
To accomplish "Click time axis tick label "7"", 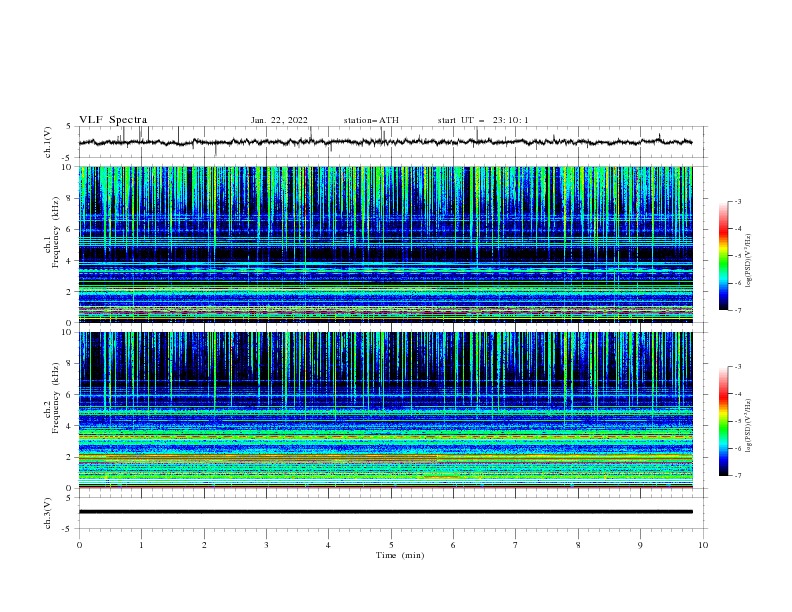I will [516, 545].
